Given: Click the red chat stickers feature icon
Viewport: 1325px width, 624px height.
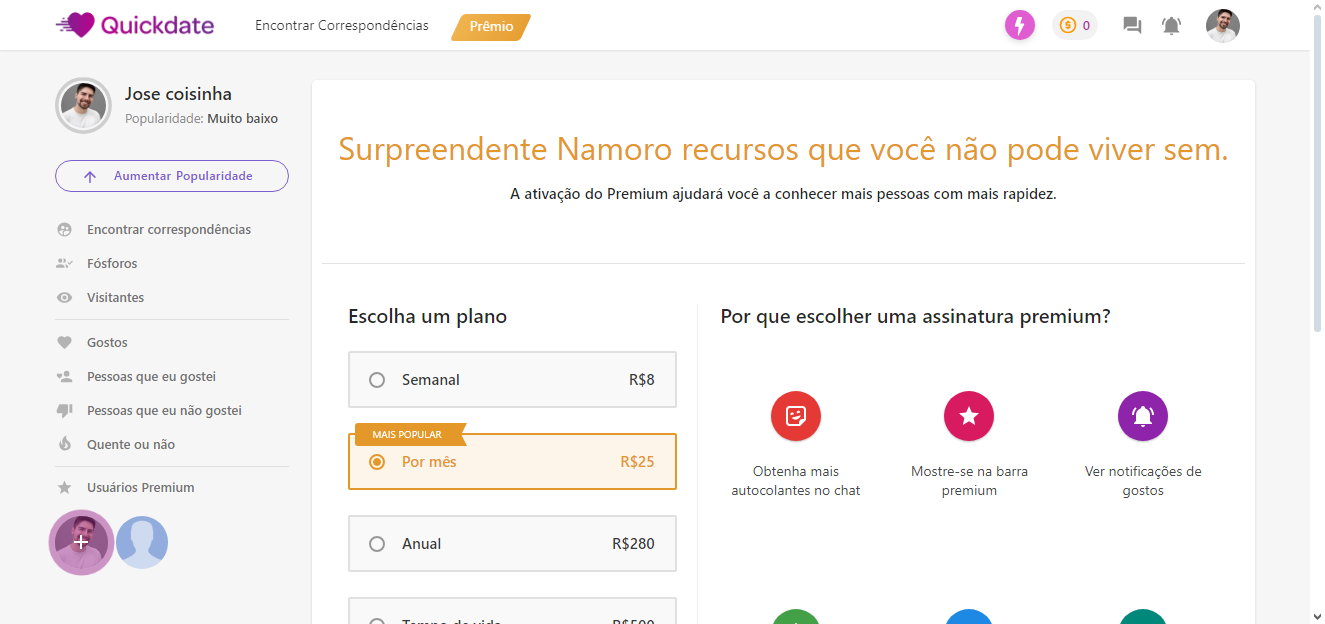Looking at the screenshot, I should (x=796, y=416).
